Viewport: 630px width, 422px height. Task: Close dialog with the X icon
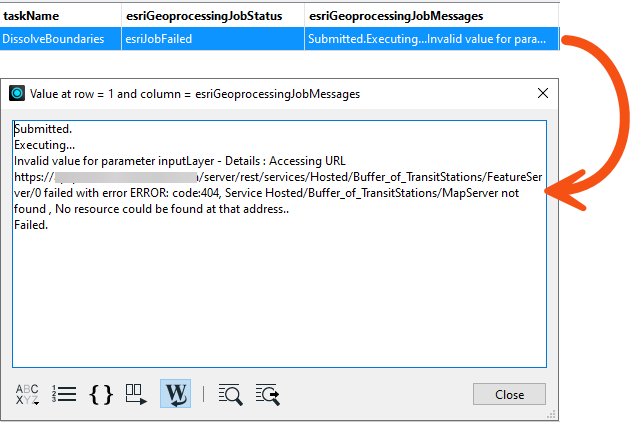click(542, 93)
